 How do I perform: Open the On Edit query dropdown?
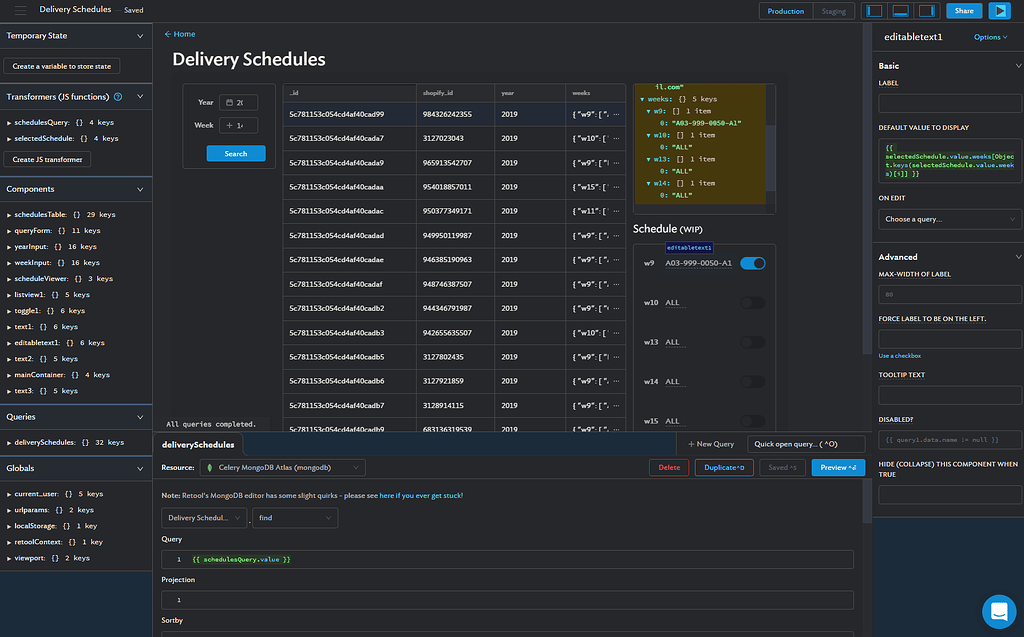coord(948,219)
